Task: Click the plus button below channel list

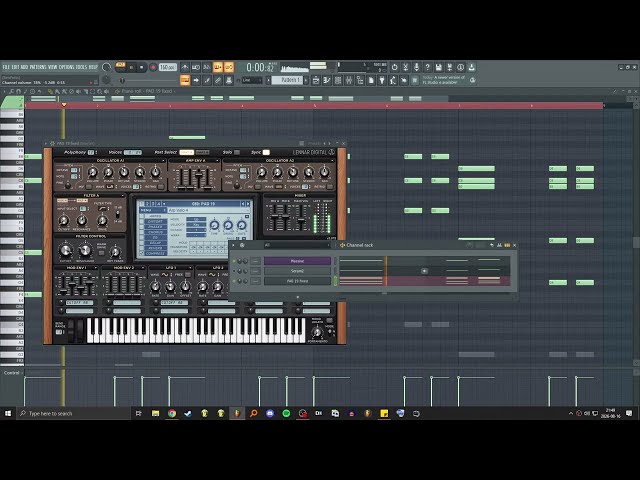Action: (x=297, y=297)
